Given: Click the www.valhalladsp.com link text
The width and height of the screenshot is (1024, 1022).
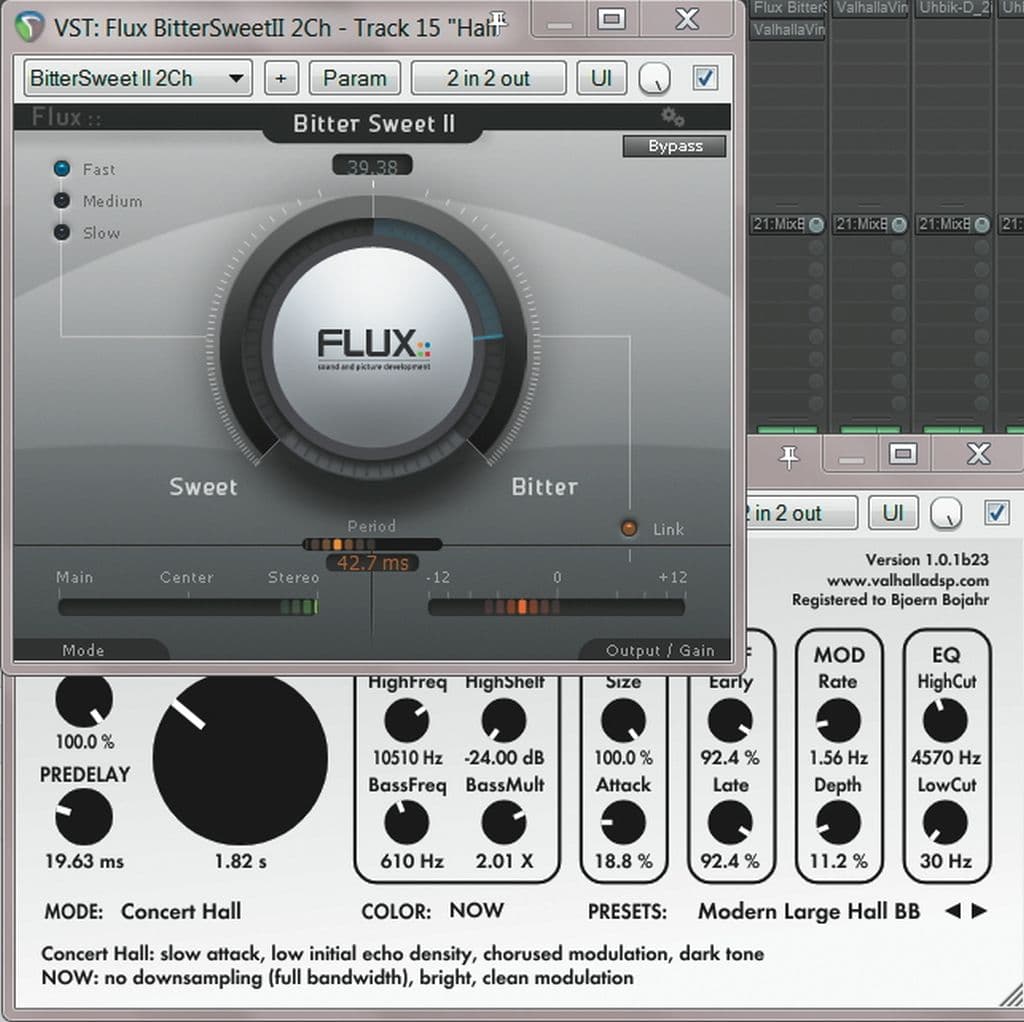Looking at the screenshot, I should [x=908, y=580].
